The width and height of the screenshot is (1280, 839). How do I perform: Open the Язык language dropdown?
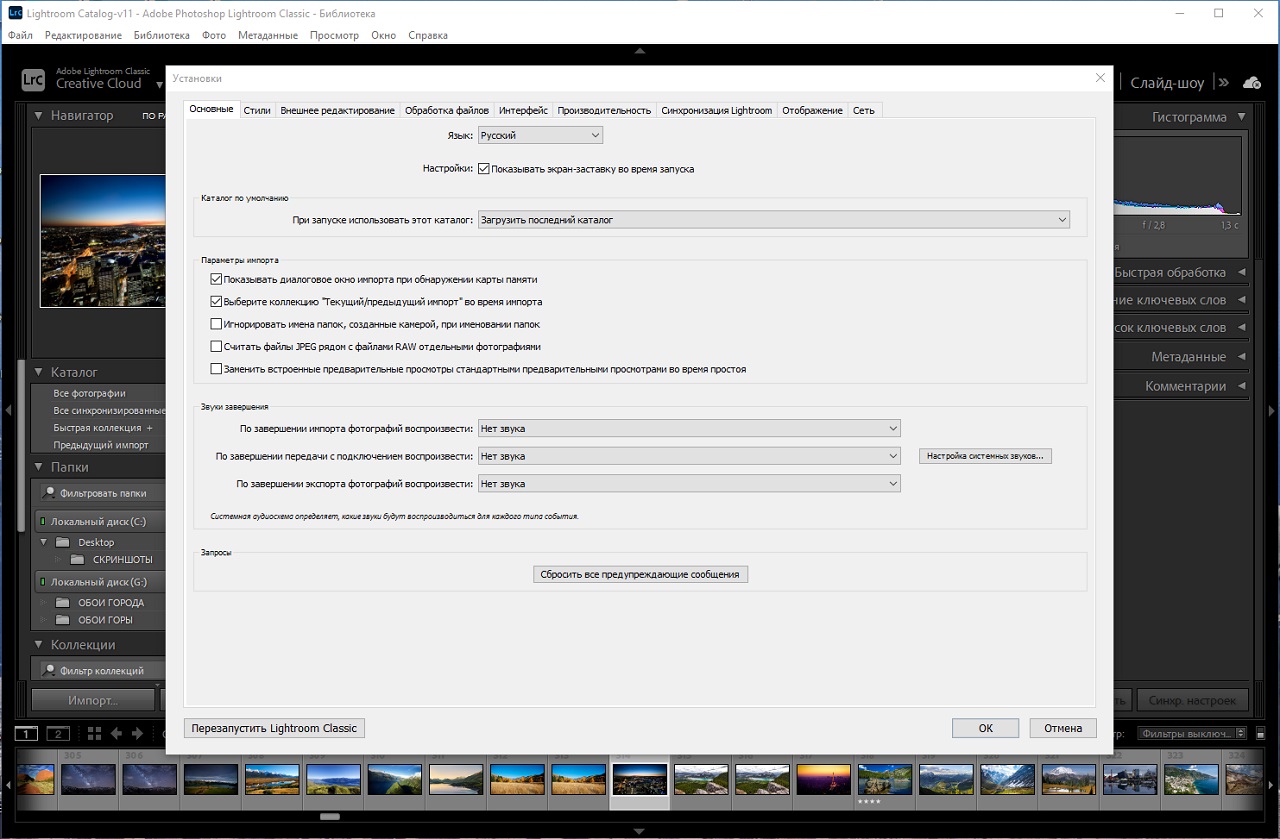[x=540, y=135]
